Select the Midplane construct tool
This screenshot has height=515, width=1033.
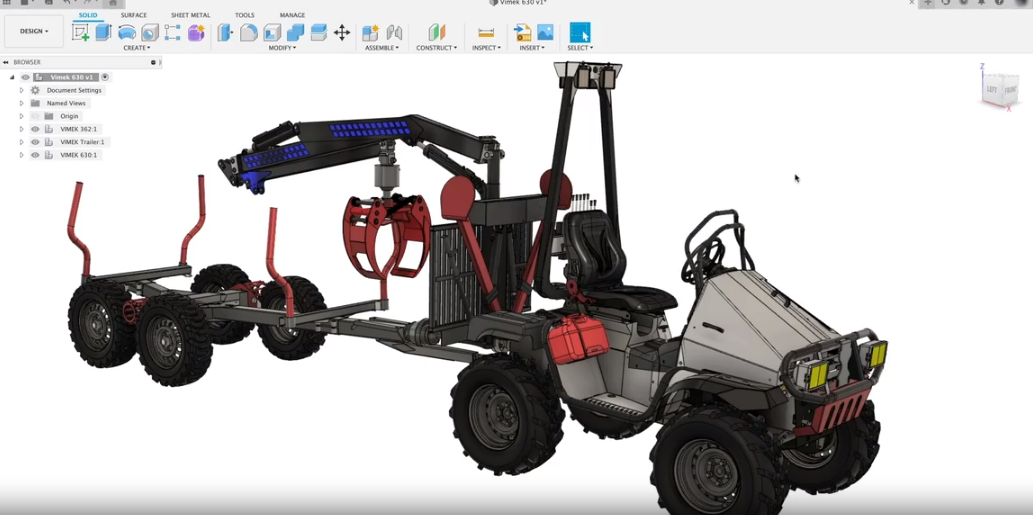437,32
